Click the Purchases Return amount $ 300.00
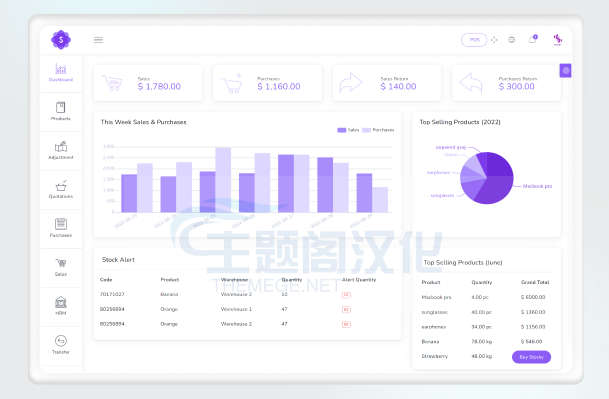This screenshot has height=399, width=609. point(517,86)
